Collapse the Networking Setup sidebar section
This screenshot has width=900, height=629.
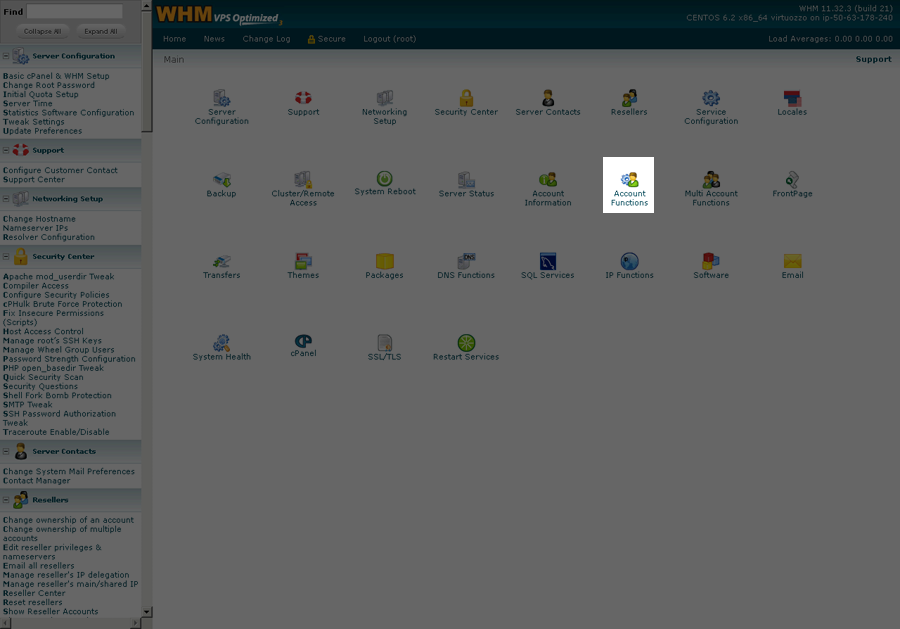pyautogui.click(x=6, y=199)
